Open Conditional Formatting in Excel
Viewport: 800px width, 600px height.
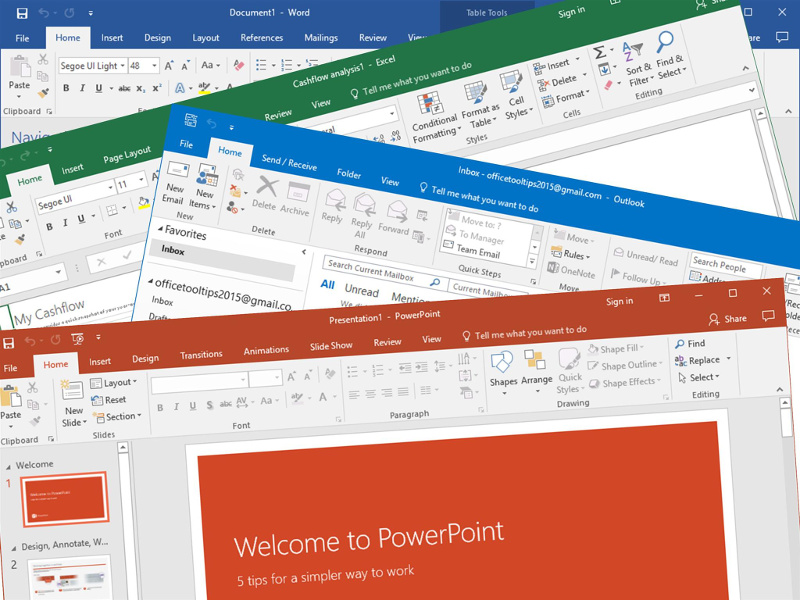pos(434,111)
